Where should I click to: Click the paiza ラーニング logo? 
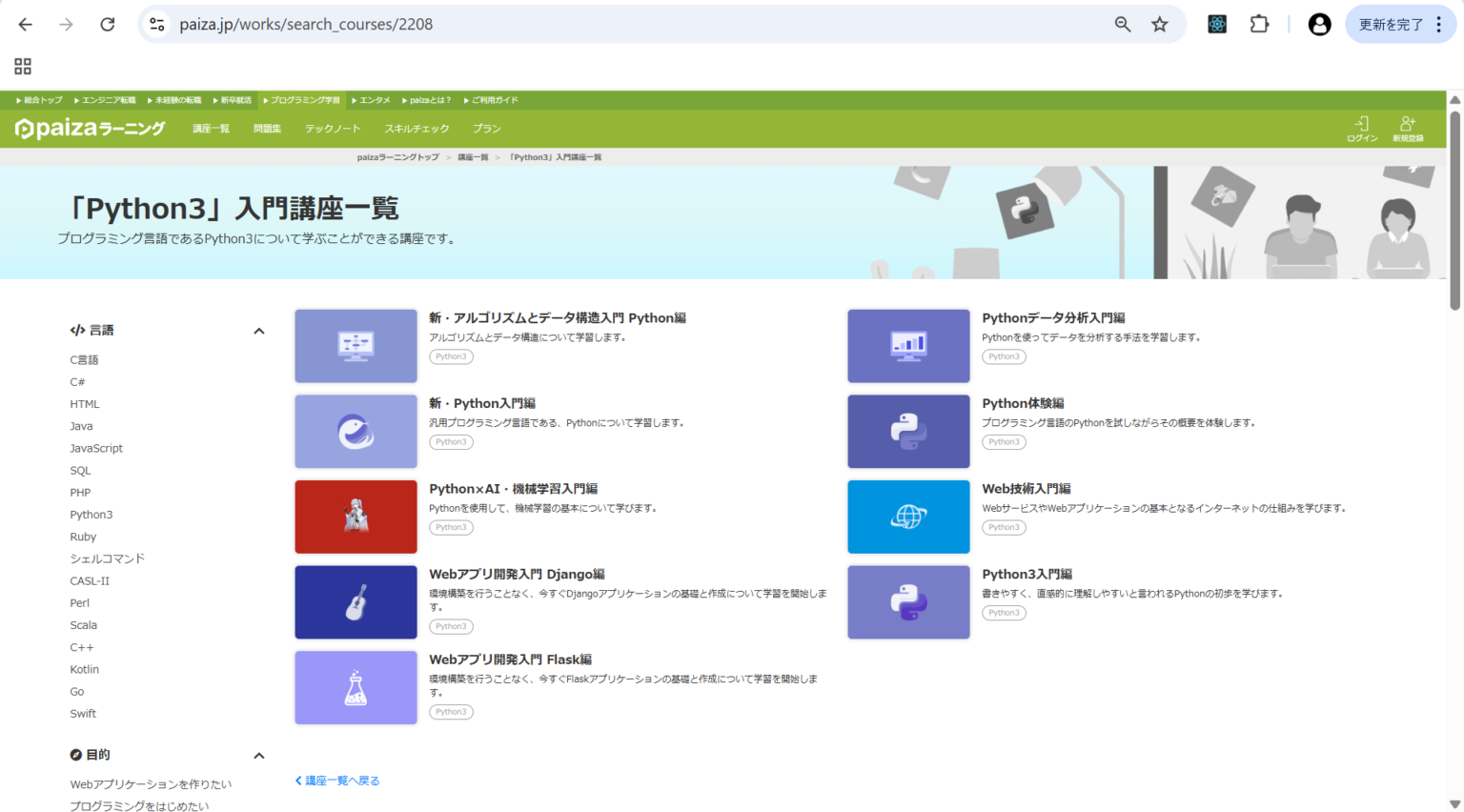[x=91, y=128]
